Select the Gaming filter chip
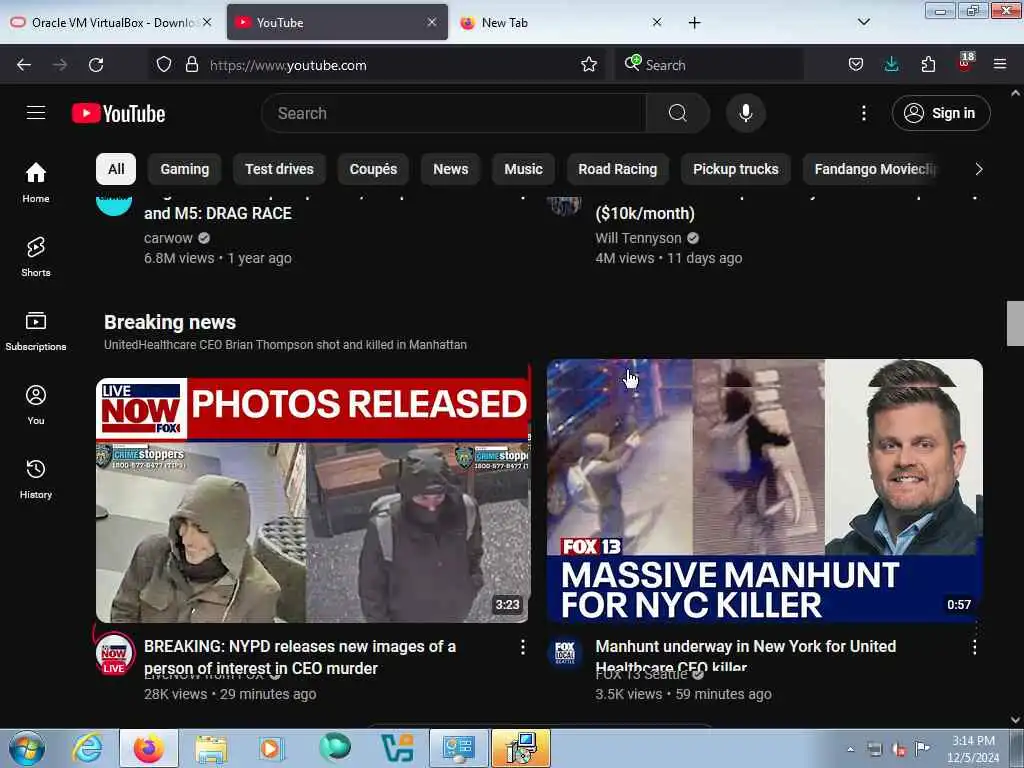 [185, 169]
